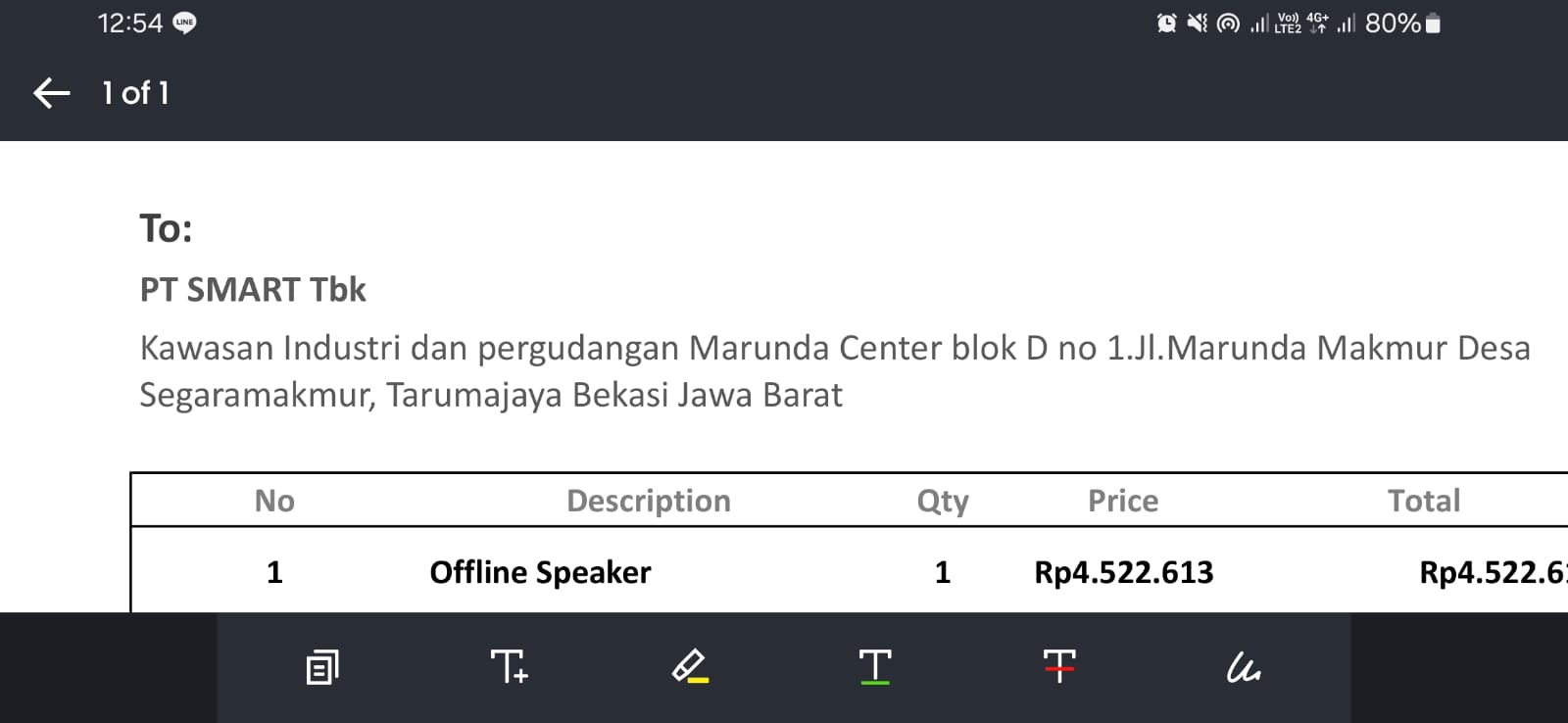Activate the yellow highlighter tool
The width and height of the screenshot is (1568, 723).
(x=690, y=667)
